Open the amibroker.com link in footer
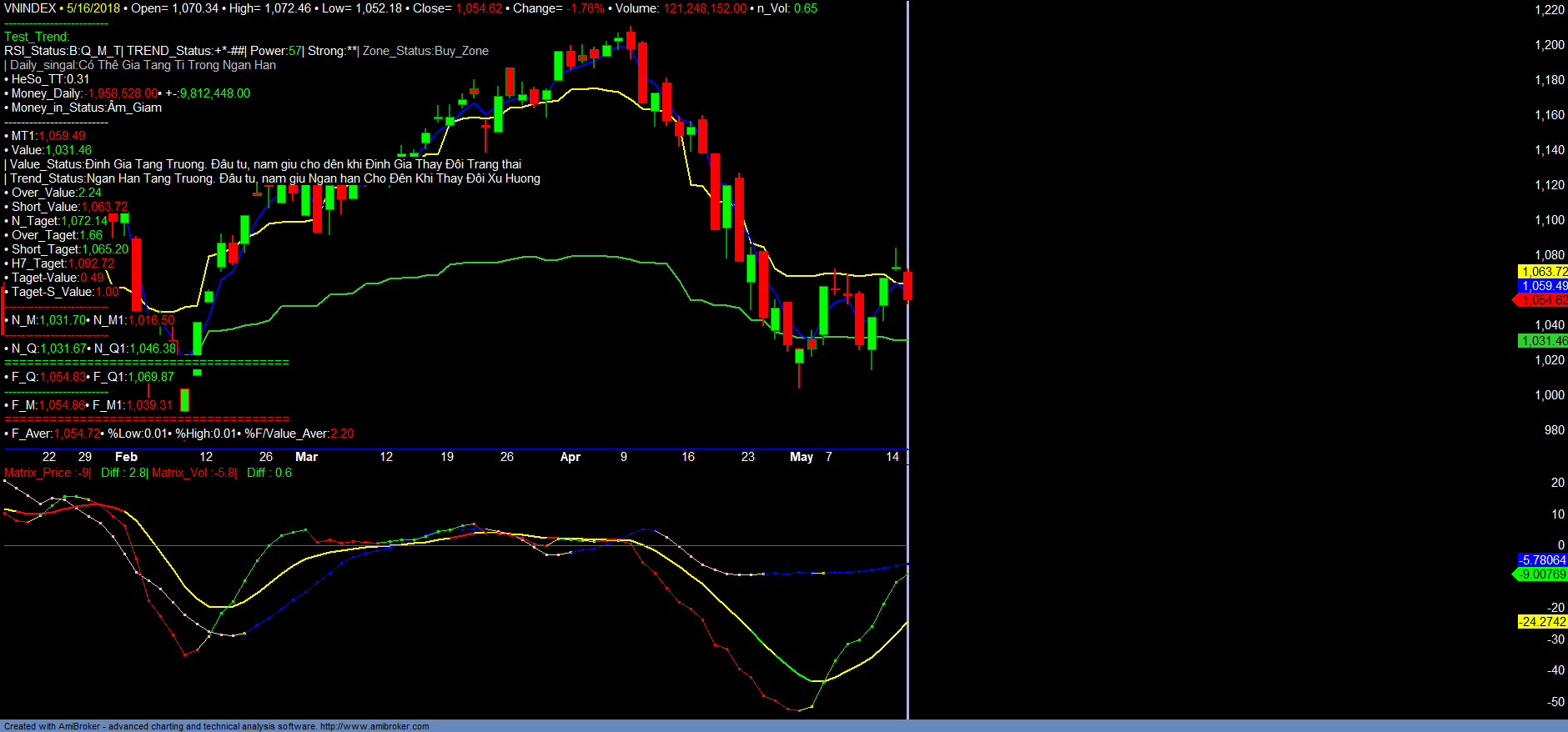Image resolution: width=1568 pixels, height=732 pixels. pyautogui.click(x=374, y=726)
